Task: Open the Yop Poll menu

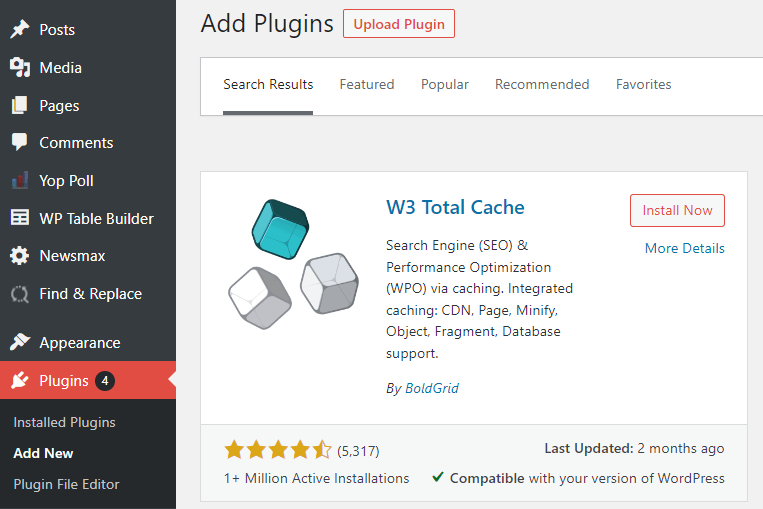Action: click(66, 181)
